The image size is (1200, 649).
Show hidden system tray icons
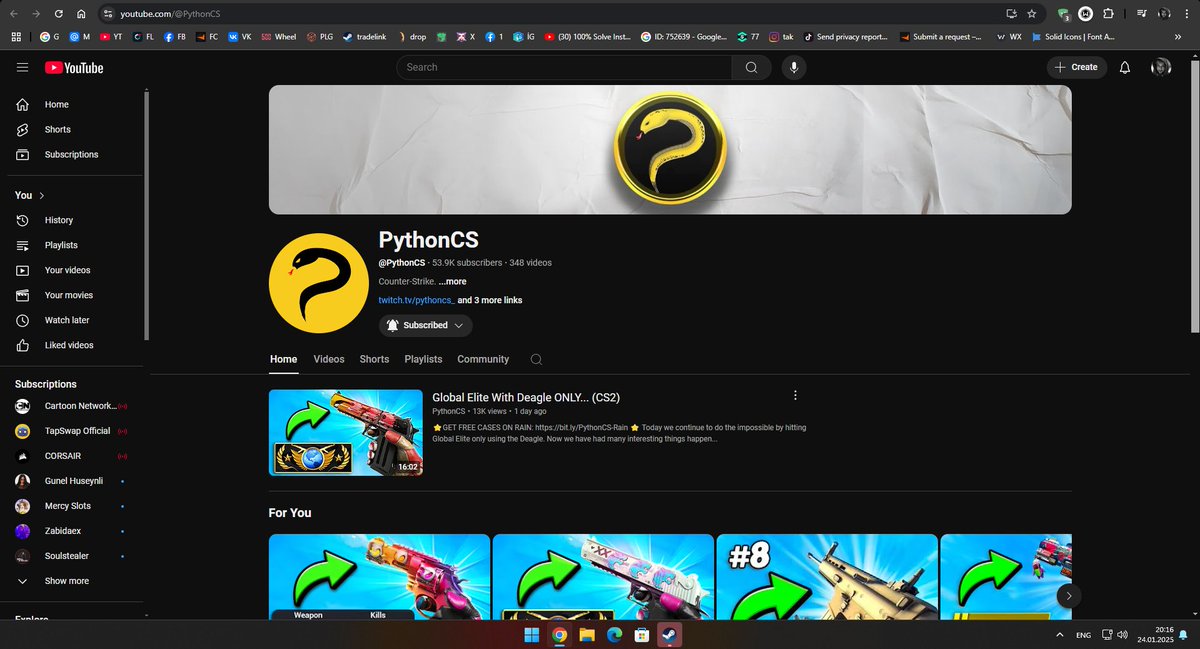click(x=1060, y=635)
